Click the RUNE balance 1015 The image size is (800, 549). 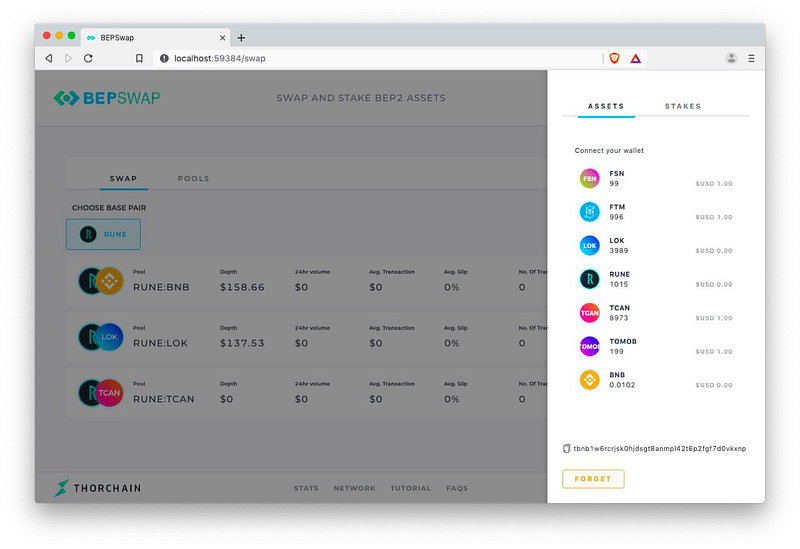pos(618,284)
